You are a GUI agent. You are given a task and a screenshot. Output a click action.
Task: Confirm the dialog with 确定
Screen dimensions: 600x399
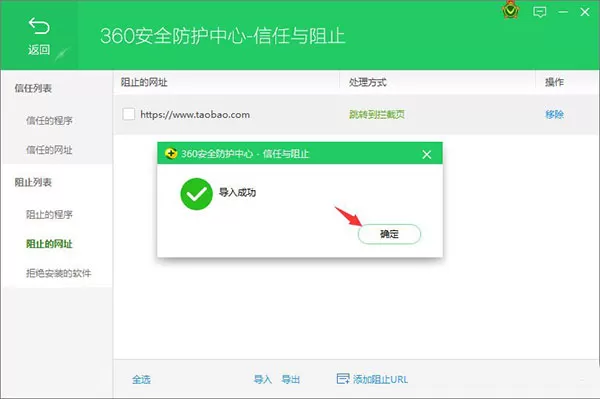pos(389,234)
